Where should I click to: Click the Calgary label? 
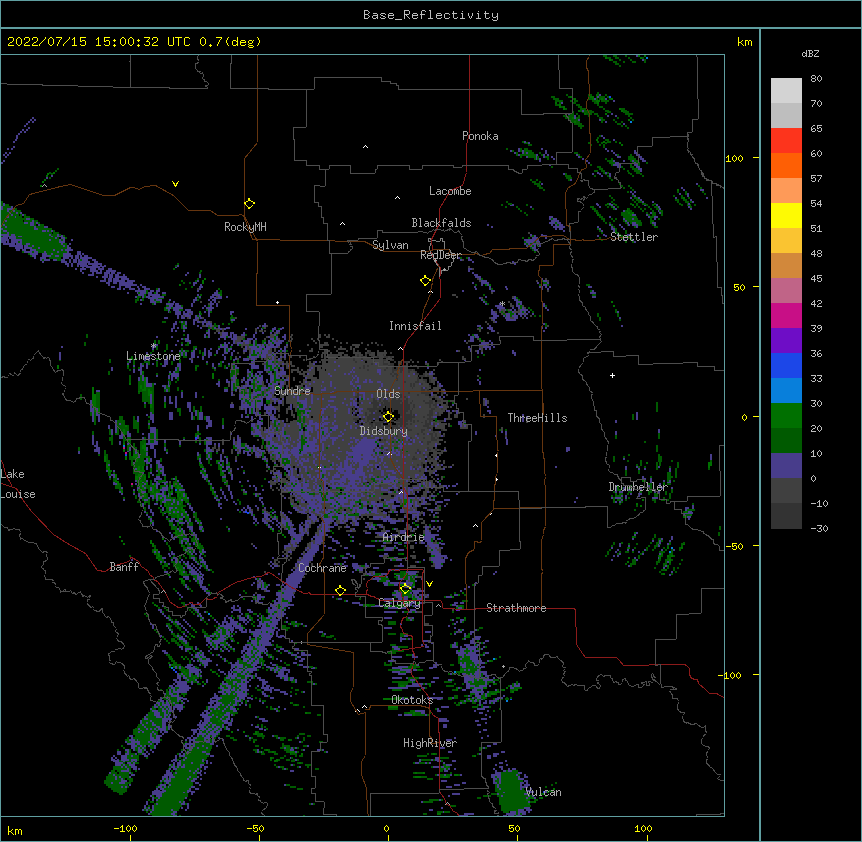coord(399,603)
